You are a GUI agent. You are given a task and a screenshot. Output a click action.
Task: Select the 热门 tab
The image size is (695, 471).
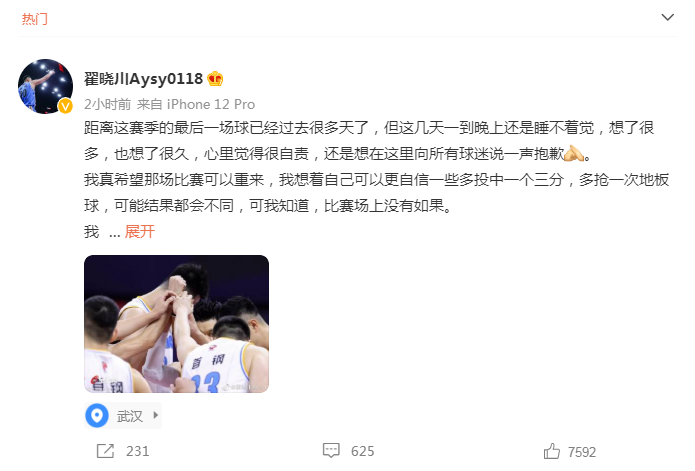click(35, 19)
